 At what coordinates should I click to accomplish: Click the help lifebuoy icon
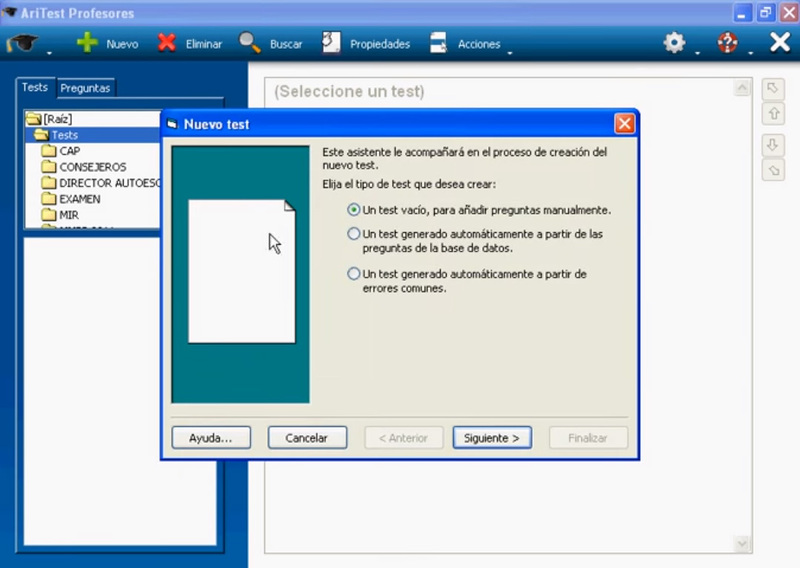727,43
